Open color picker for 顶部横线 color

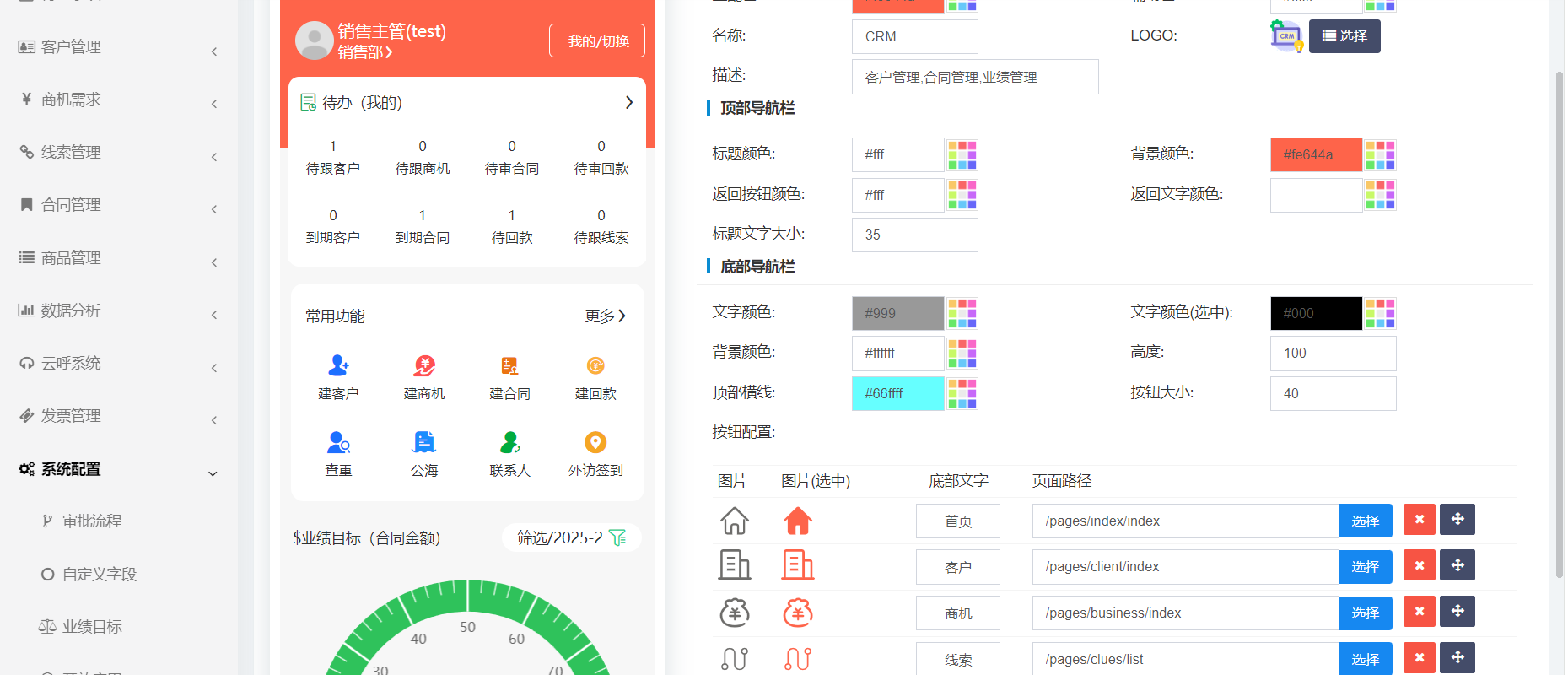click(962, 394)
